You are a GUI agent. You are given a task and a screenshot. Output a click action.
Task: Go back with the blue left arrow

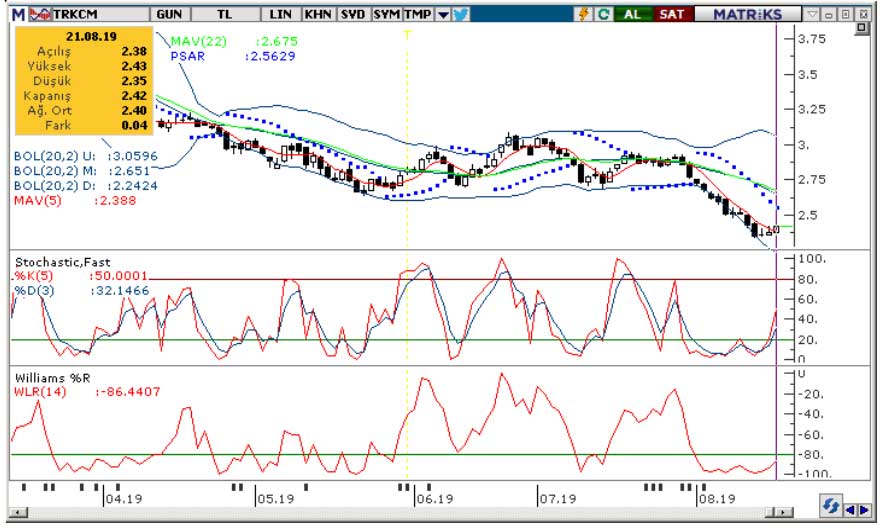tap(849, 510)
